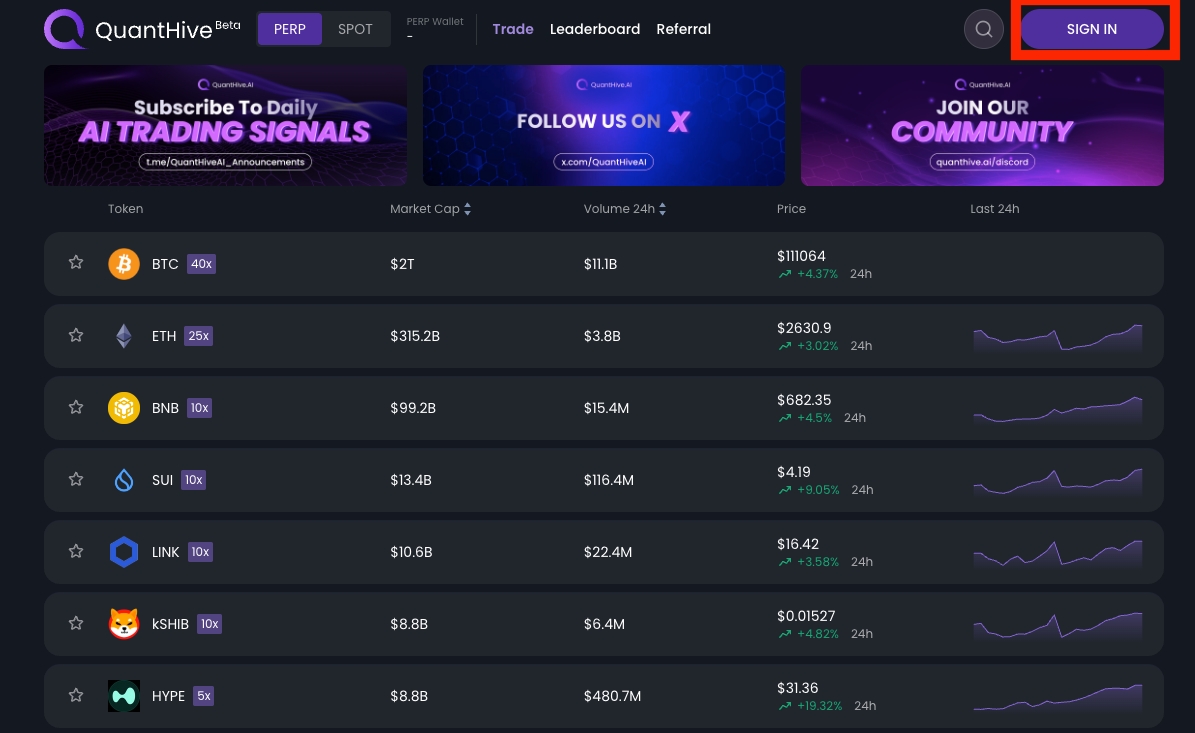Click the ETH 24h price sparkline

pyautogui.click(x=1057, y=338)
